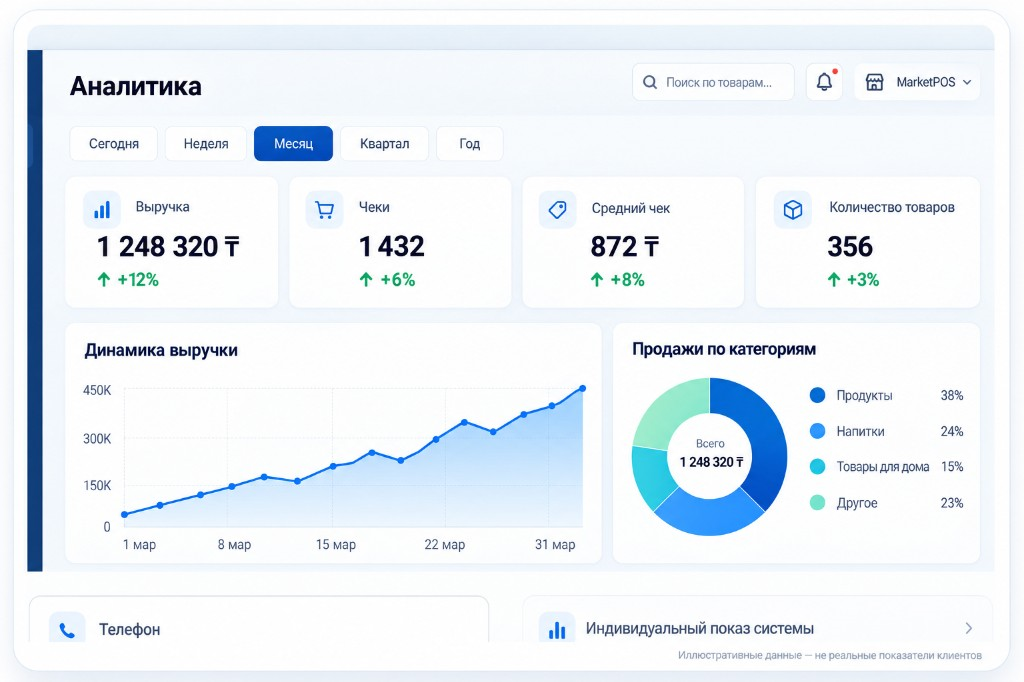Click the green up arrow beside +6%
1024x682 pixels.
click(x=366, y=280)
